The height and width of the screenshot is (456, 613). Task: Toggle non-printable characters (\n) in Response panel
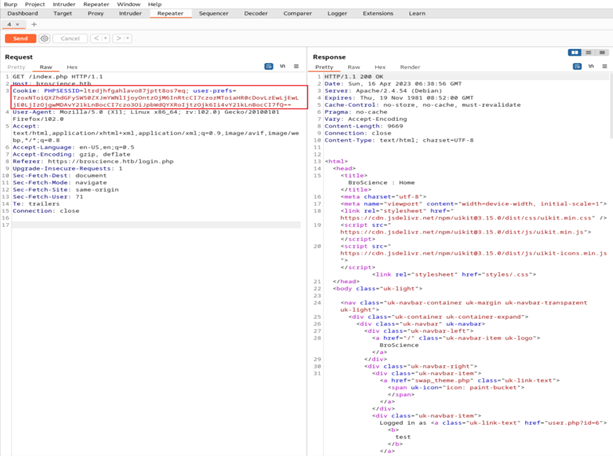tap(591, 66)
